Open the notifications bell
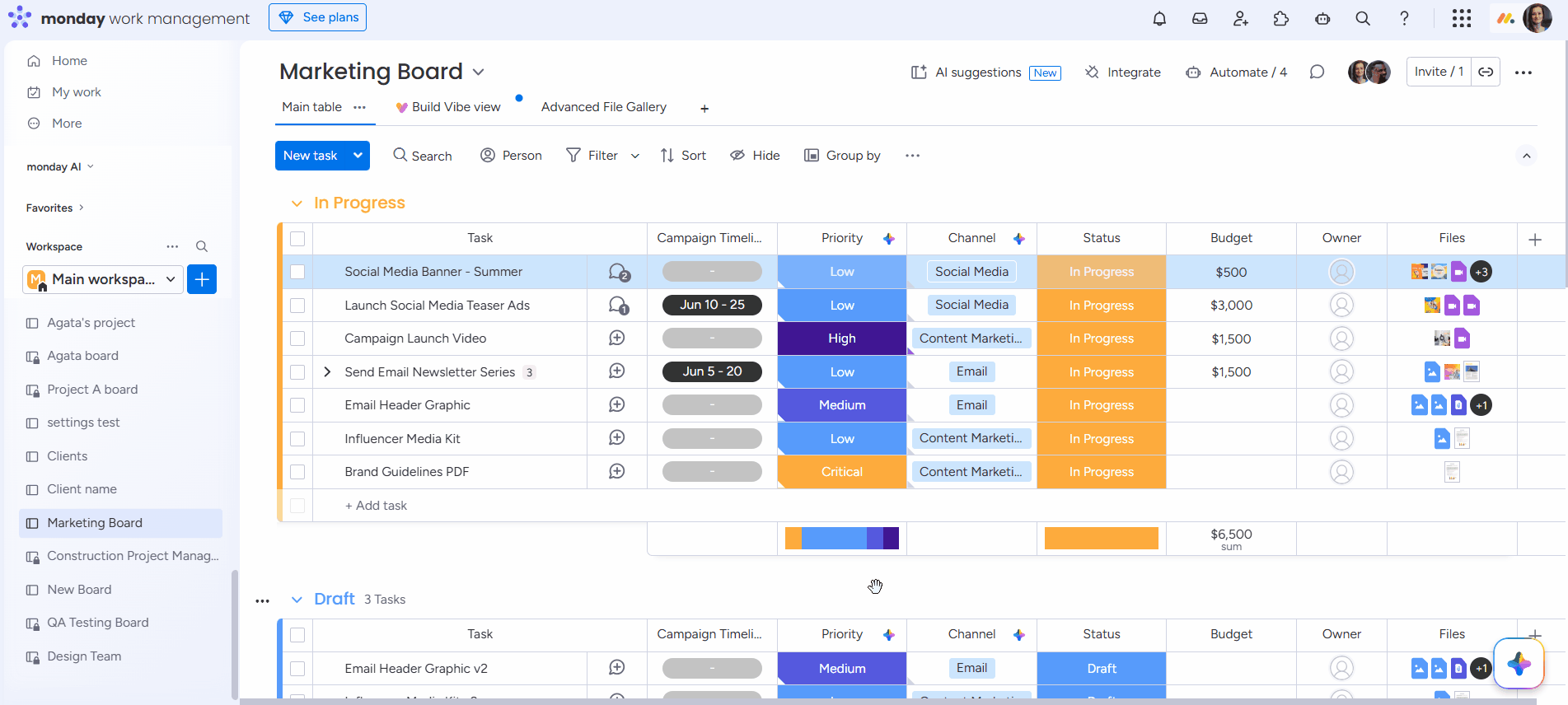 coord(1159,18)
